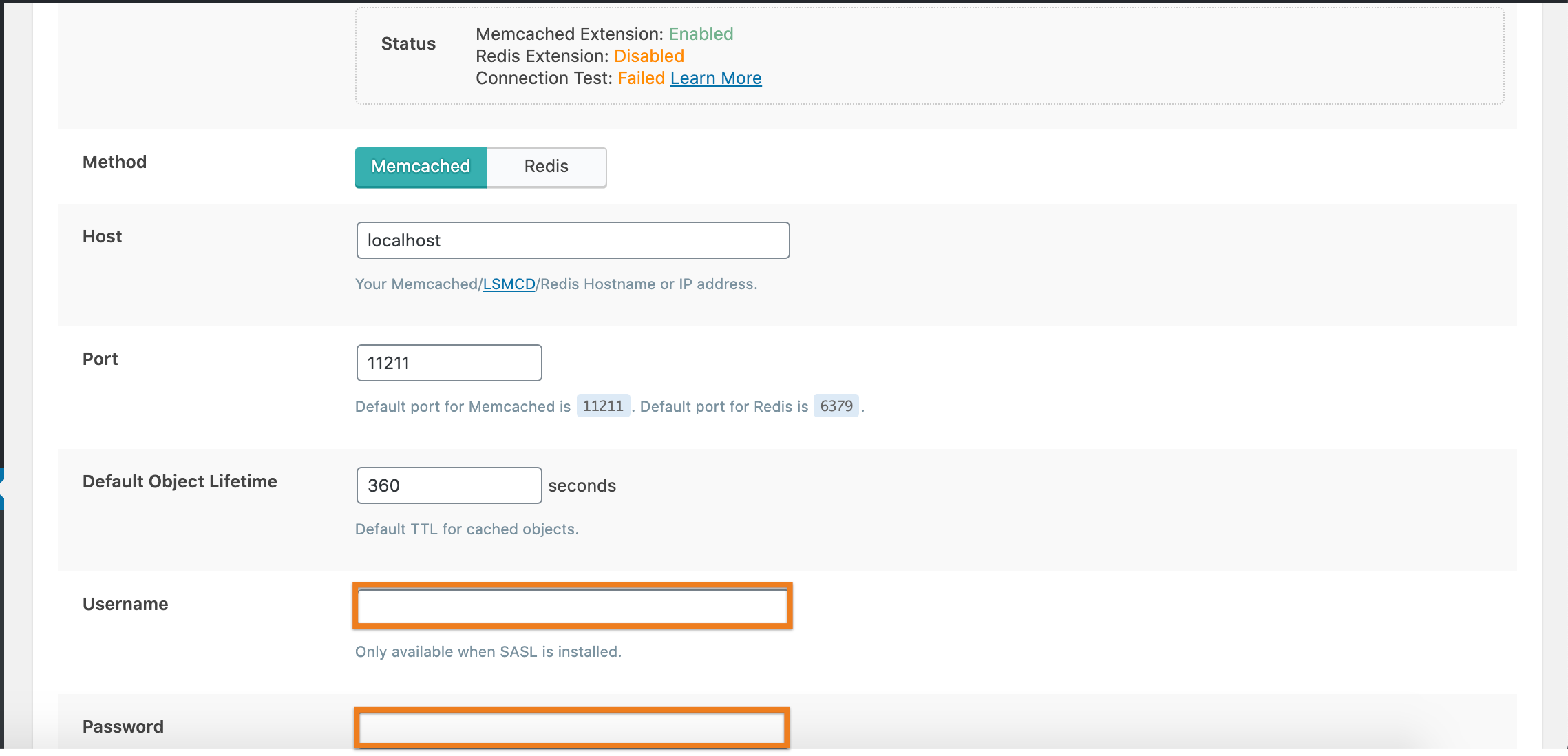
Task: Click the Default Object Lifetime input
Action: (x=449, y=485)
